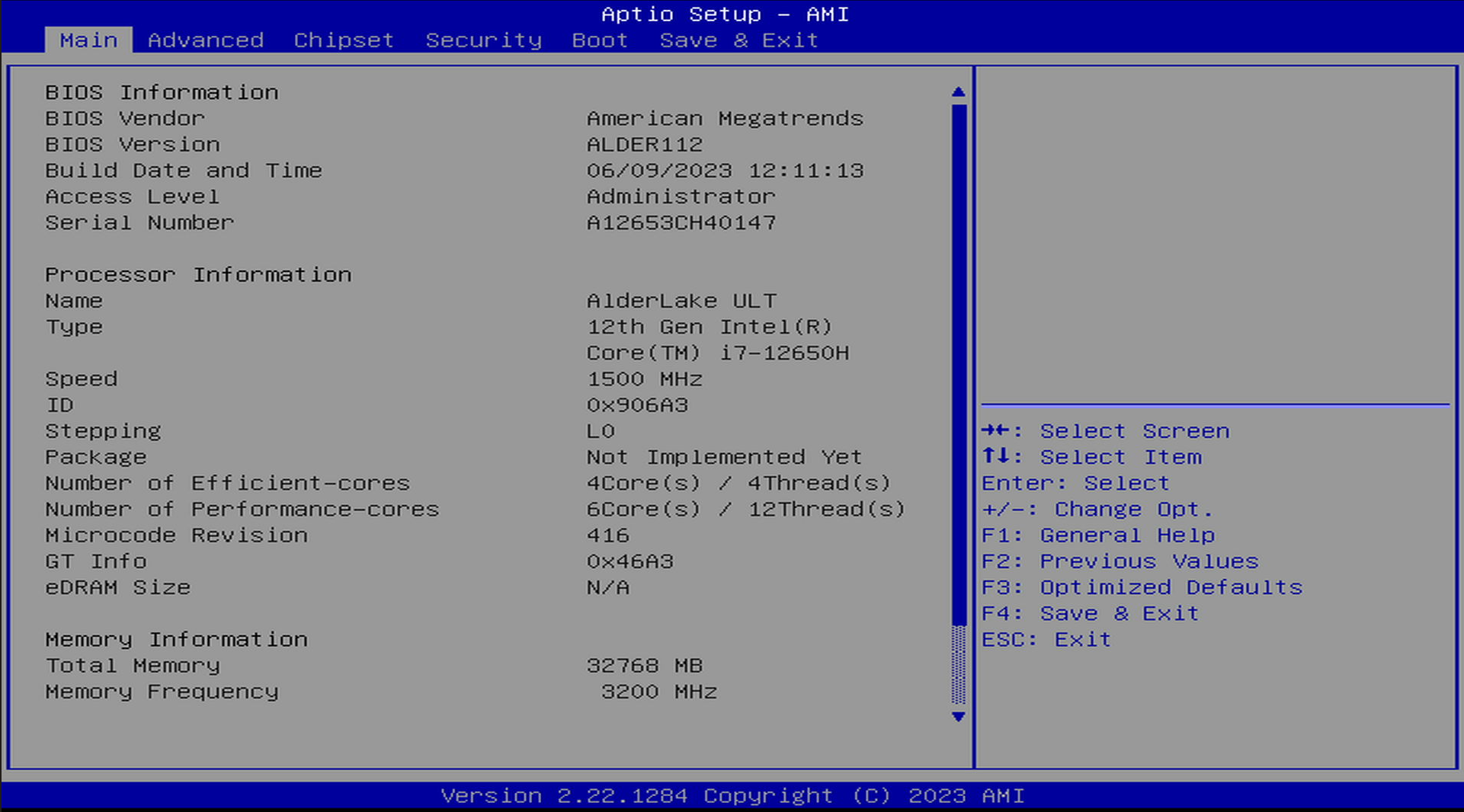Click the F2: Previous Values line
The width and height of the screenshot is (1464, 812).
pyautogui.click(x=1120, y=561)
